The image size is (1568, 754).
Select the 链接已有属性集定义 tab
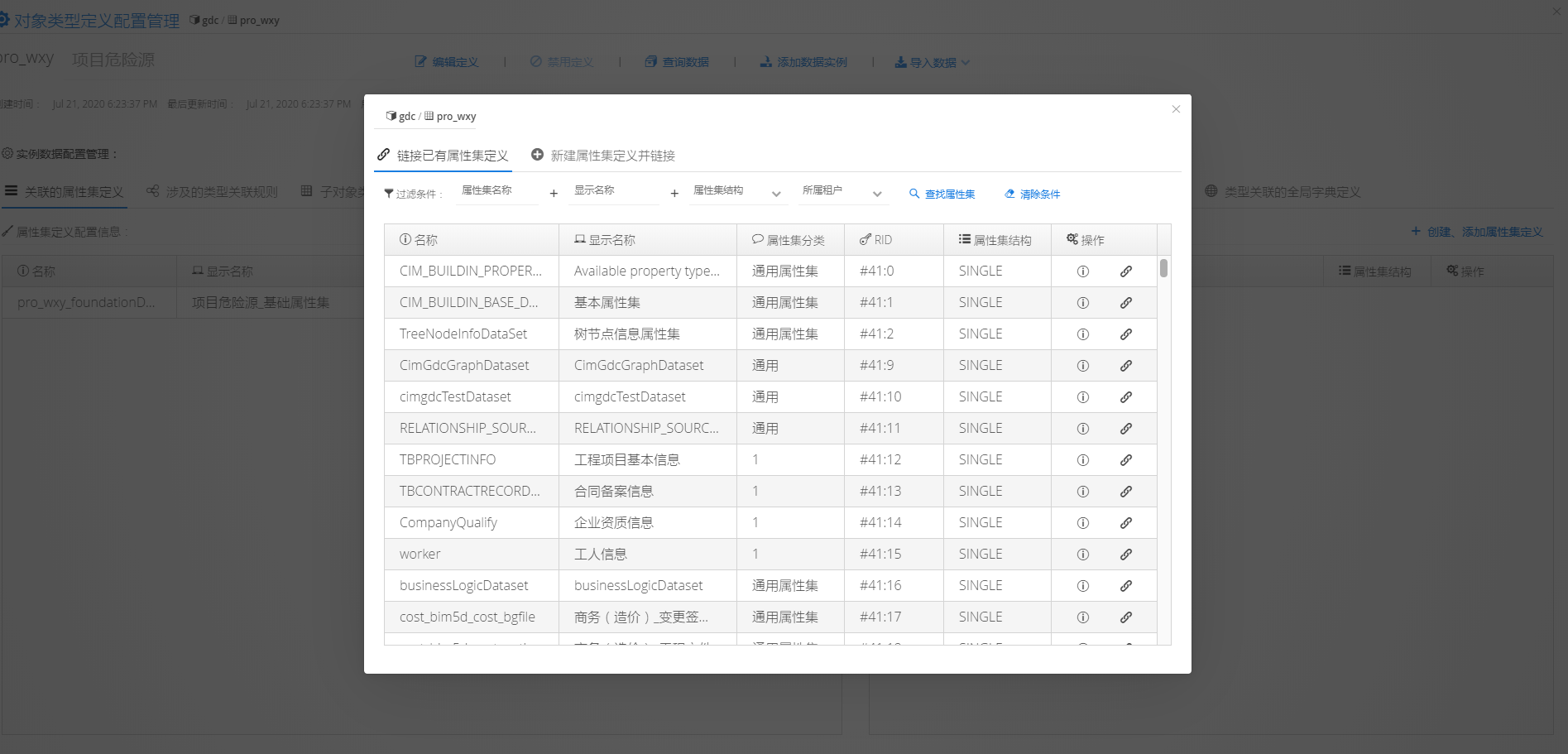(443, 156)
